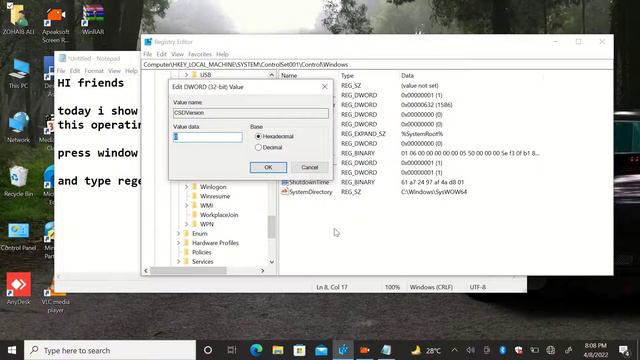Open File Explorer from taskbar
Viewport: 640px width, 360px height.
coord(278,350)
